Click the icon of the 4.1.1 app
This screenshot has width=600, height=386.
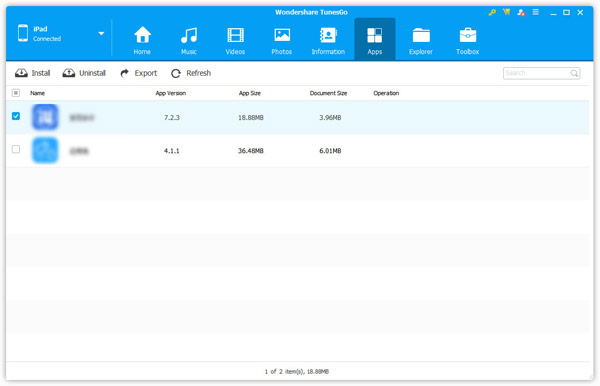coord(45,150)
